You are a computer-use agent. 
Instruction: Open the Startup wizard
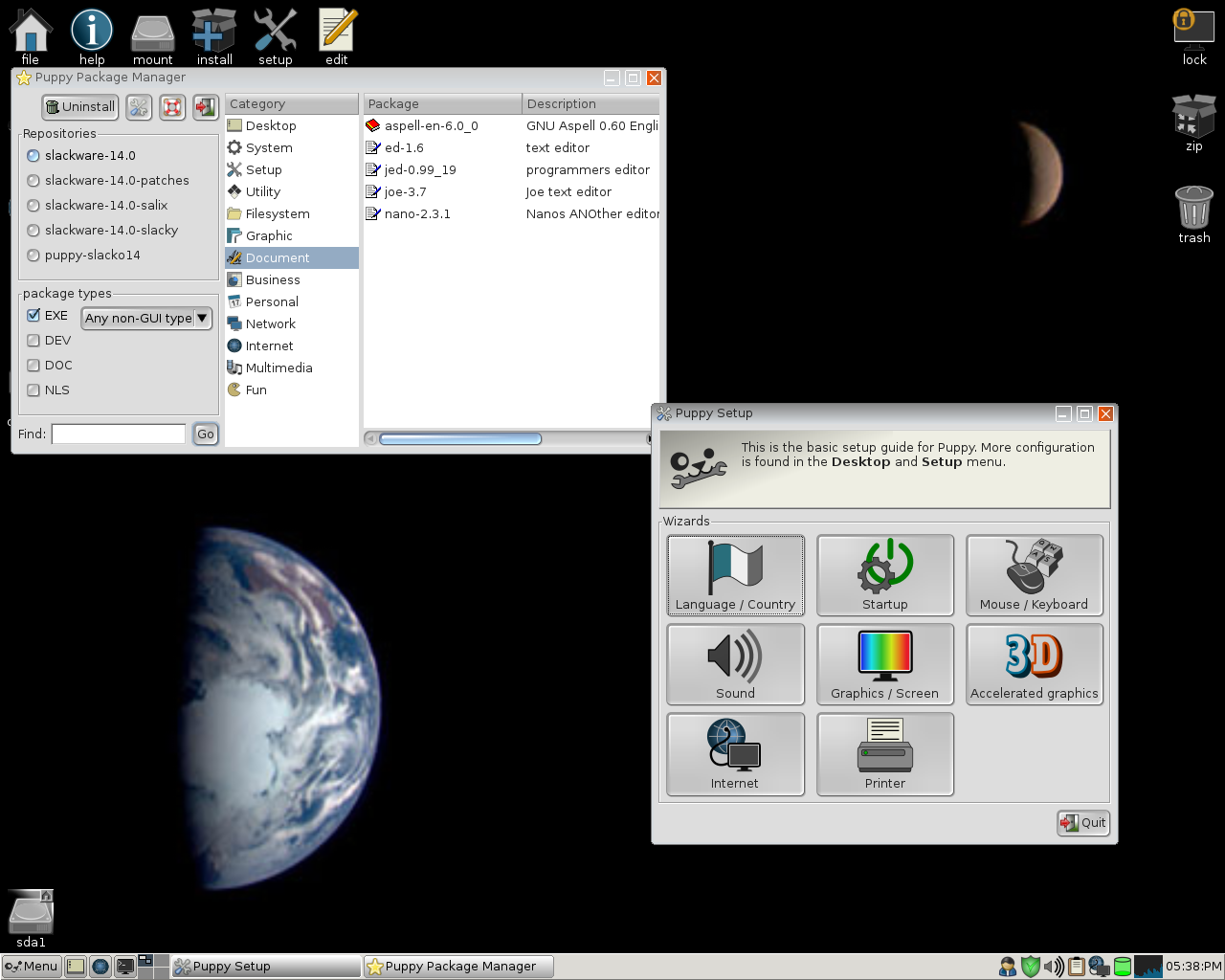pyautogui.click(x=885, y=575)
